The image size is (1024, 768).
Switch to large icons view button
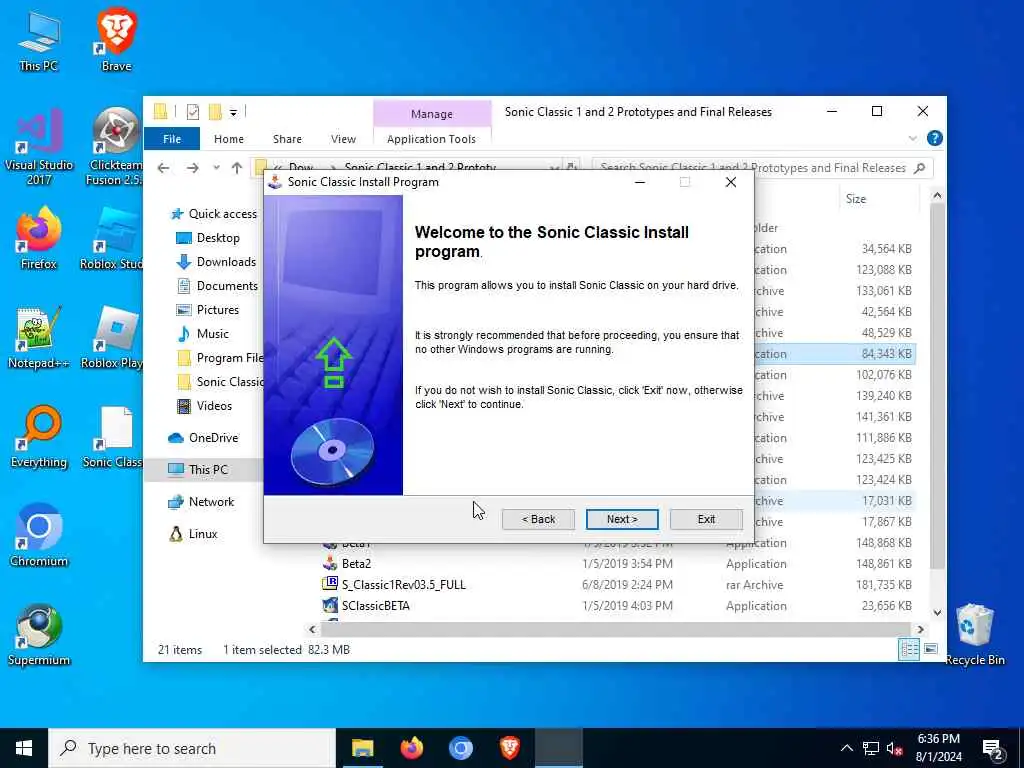pyautogui.click(x=931, y=649)
